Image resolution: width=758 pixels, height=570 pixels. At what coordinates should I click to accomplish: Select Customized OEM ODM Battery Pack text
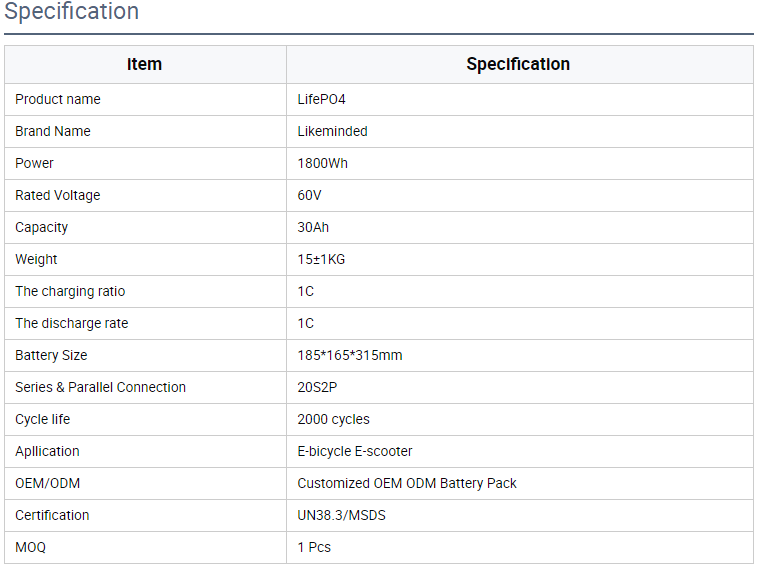pos(407,483)
